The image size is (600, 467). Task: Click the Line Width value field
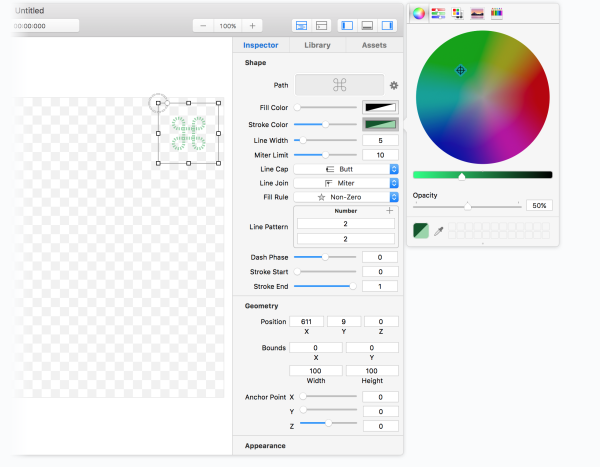(380, 141)
